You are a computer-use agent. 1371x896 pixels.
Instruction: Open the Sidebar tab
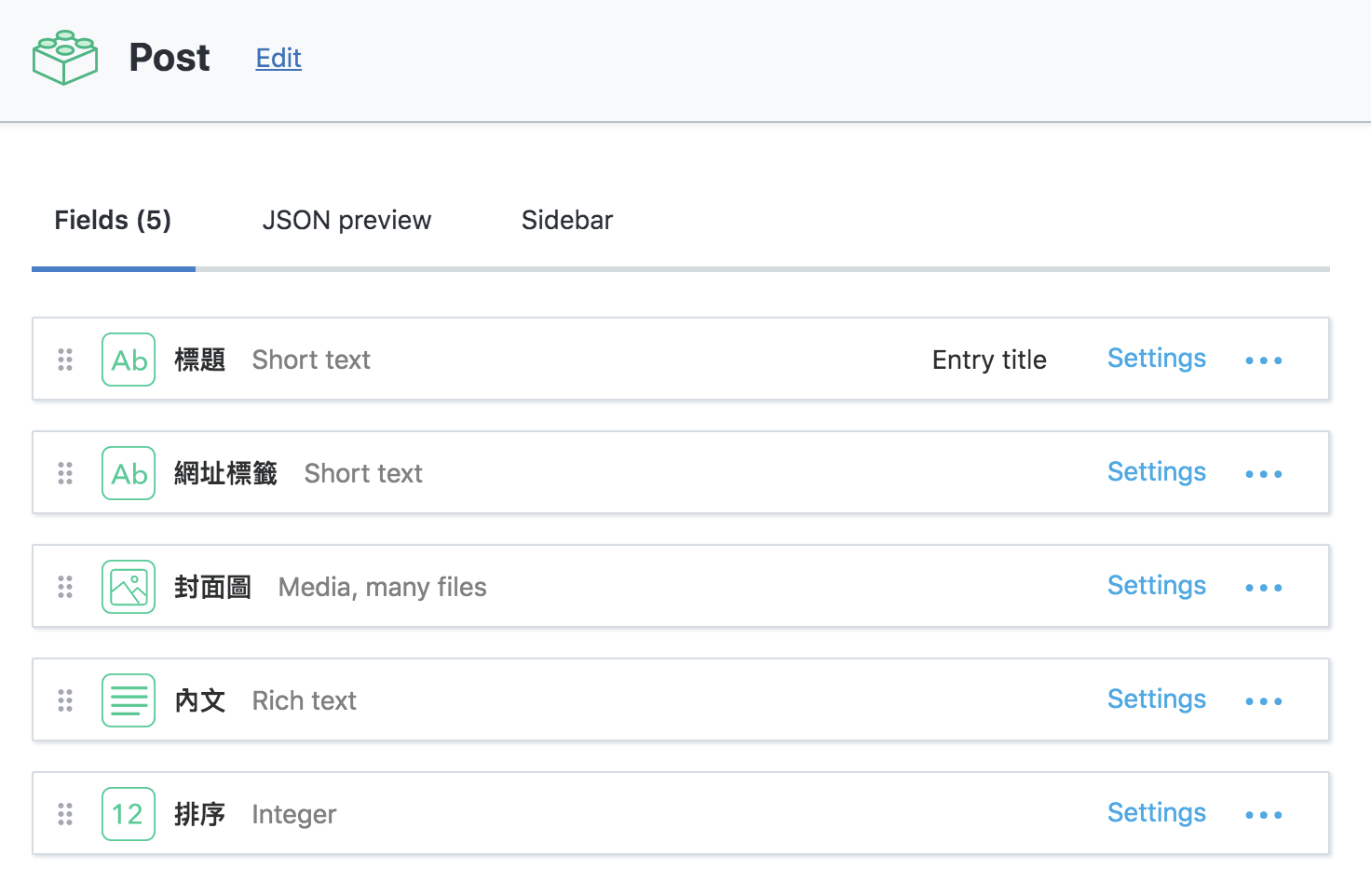click(566, 221)
